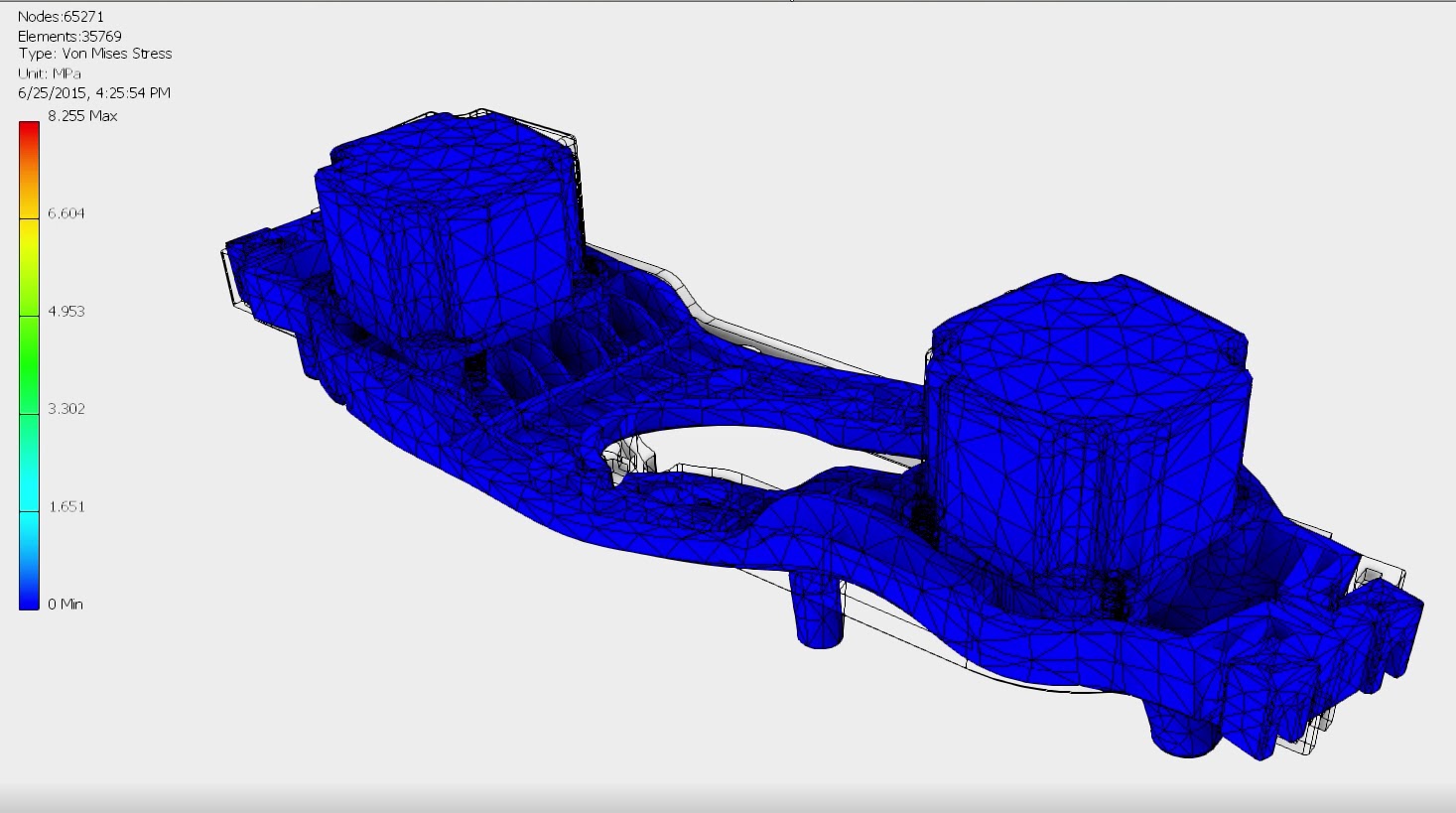Click the 1.651 legend value

coord(66,506)
